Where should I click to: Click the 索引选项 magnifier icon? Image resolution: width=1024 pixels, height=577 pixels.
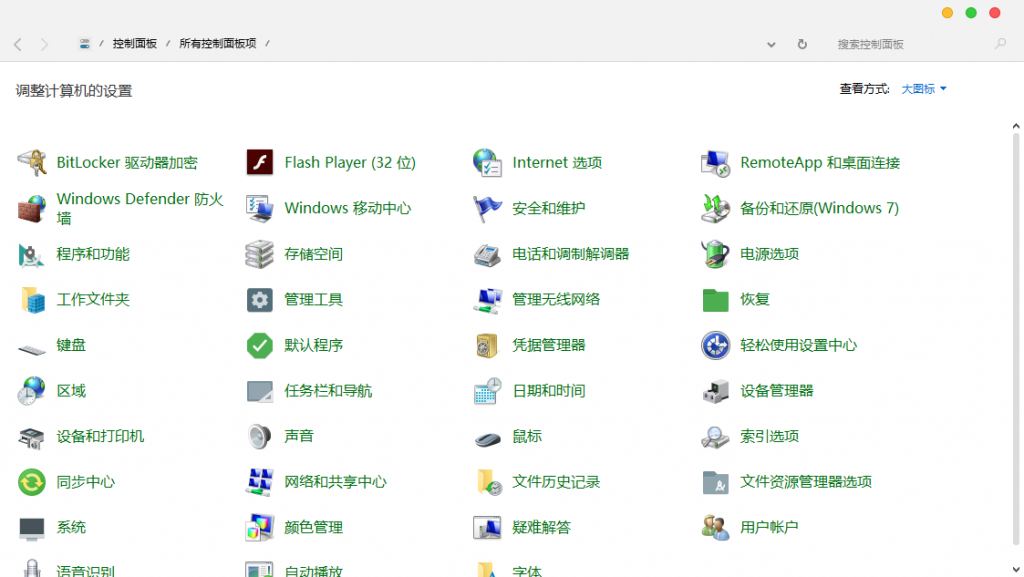point(715,437)
